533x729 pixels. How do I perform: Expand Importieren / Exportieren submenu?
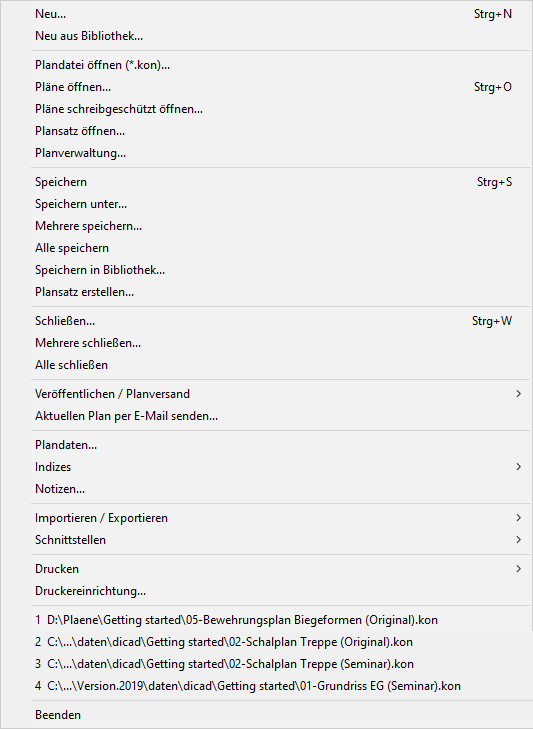point(280,518)
